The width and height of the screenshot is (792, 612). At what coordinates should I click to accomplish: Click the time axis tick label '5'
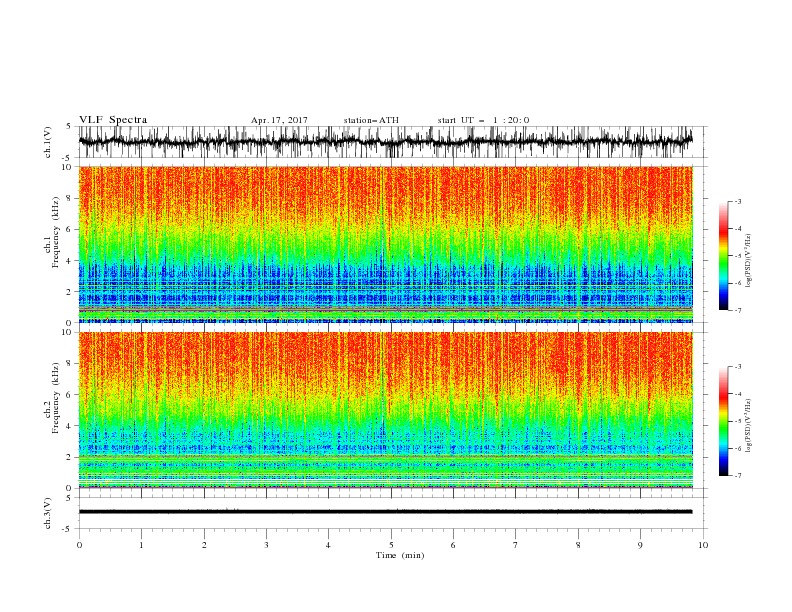[x=391, y=545]
